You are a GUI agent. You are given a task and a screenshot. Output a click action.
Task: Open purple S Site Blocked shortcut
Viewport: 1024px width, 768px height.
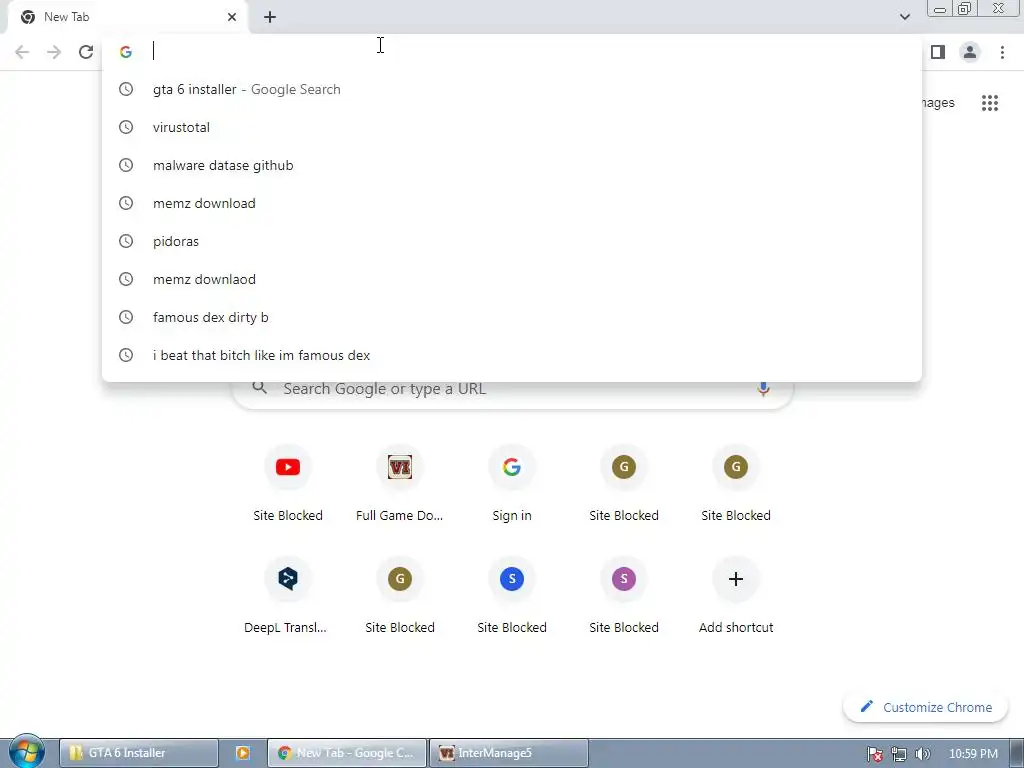point(624,596)
